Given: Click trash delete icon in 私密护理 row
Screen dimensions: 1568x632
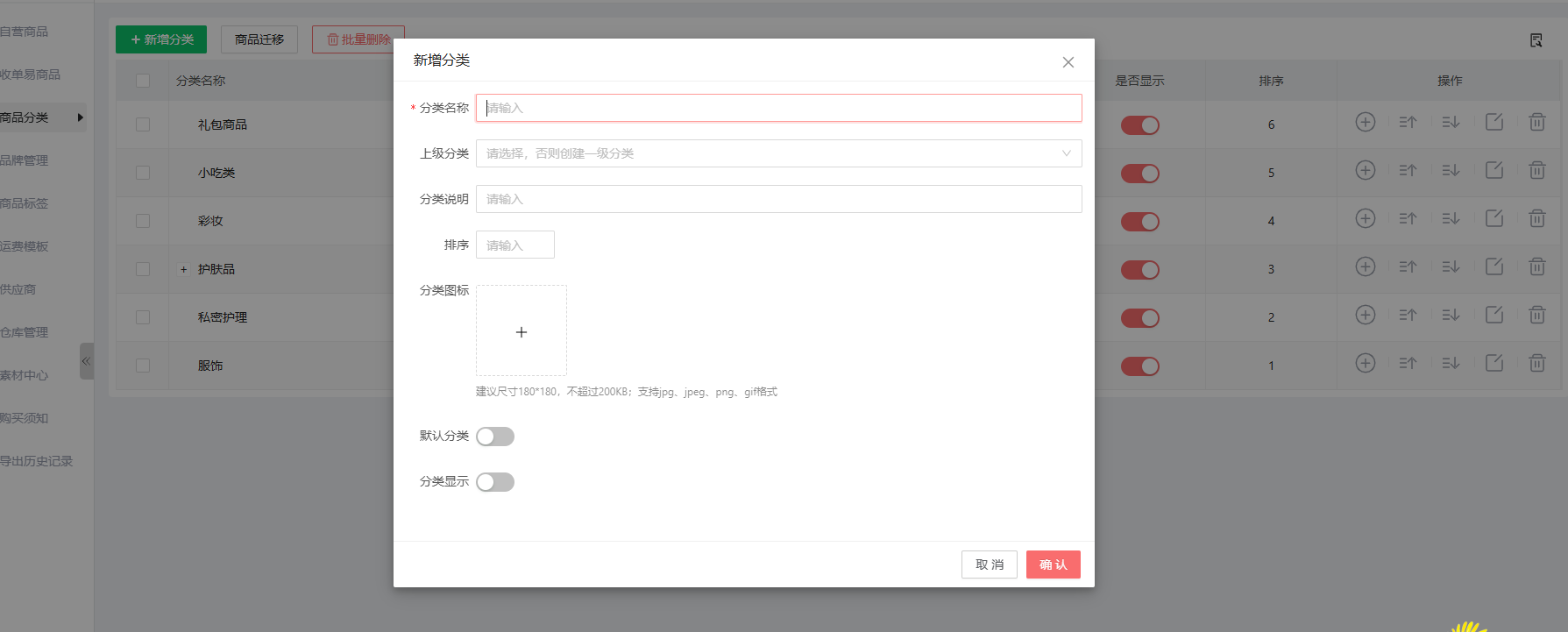Looking at the screenshot, I should pos(1536,315).
